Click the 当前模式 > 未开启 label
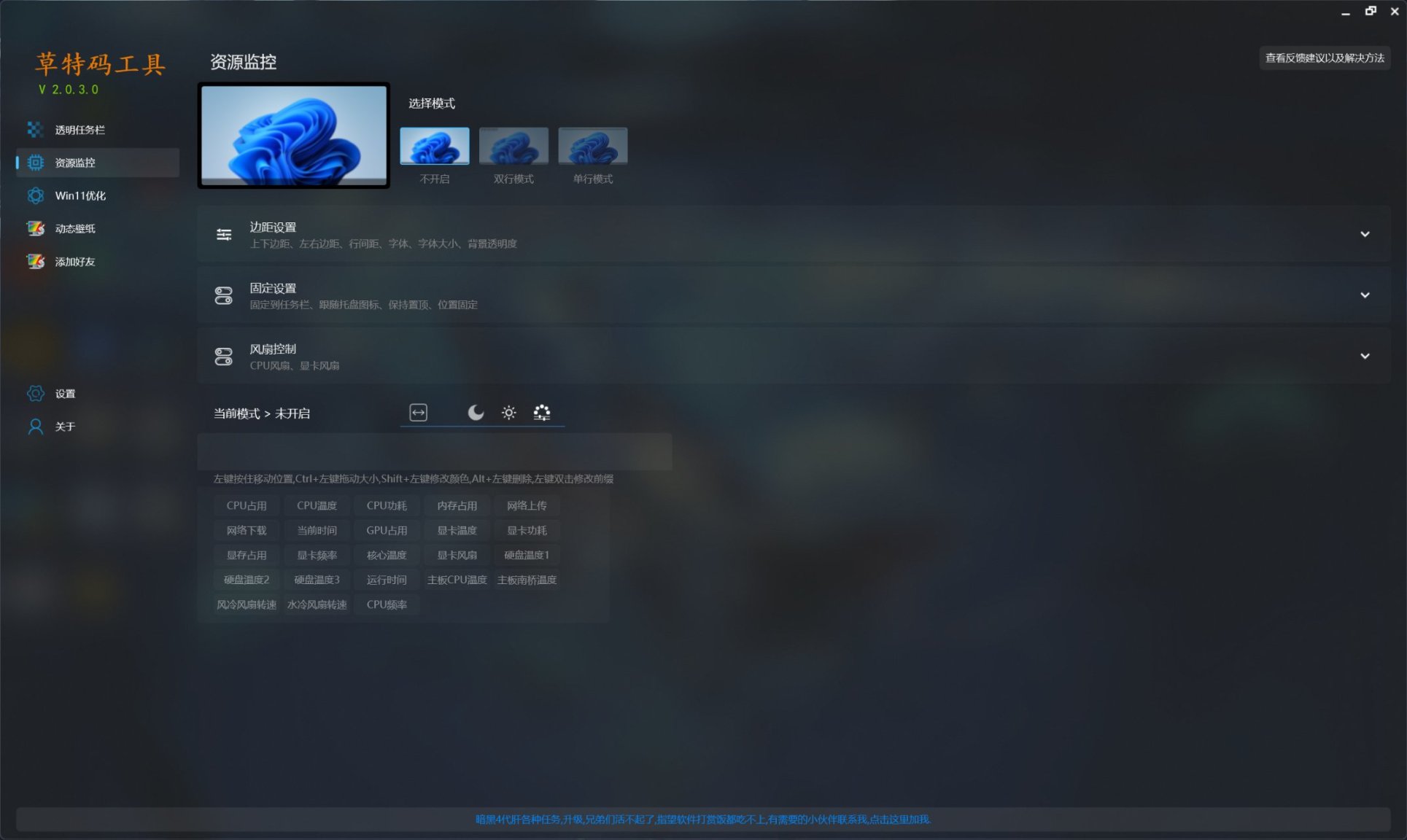The width and height of the screenshot is (1407, 840). point(261,413)
